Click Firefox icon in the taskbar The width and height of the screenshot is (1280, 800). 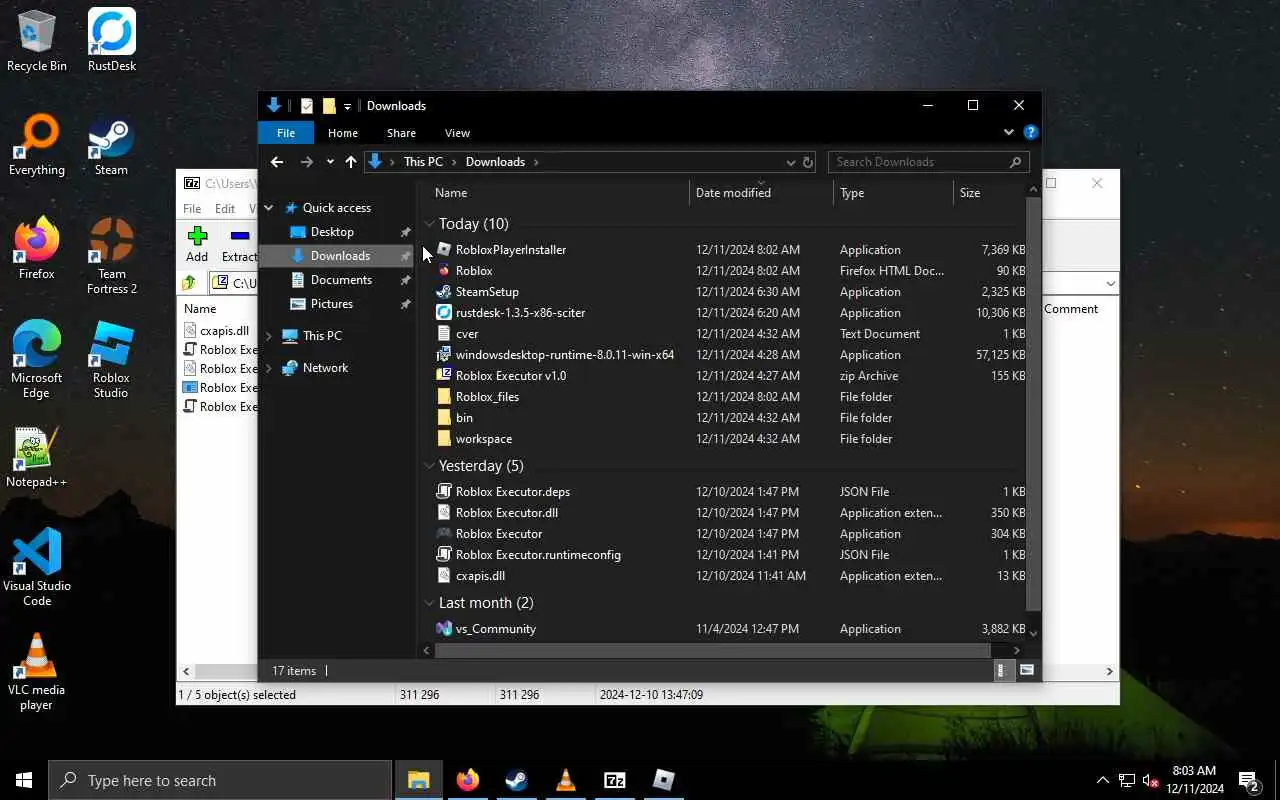pos(467,780)
